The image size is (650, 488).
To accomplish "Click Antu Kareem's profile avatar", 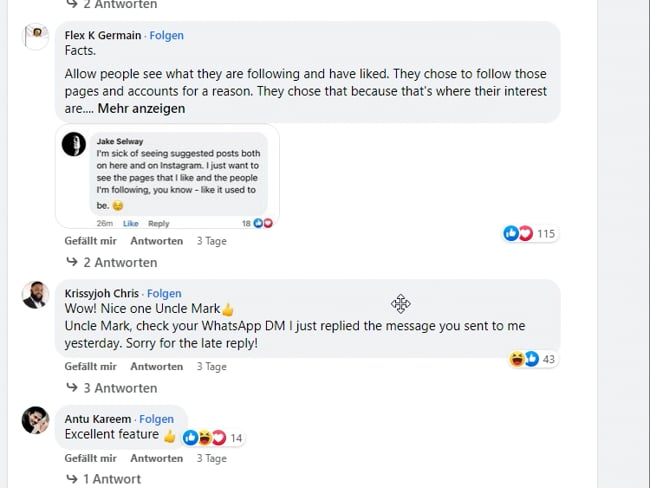I will (x=36, y=420).
